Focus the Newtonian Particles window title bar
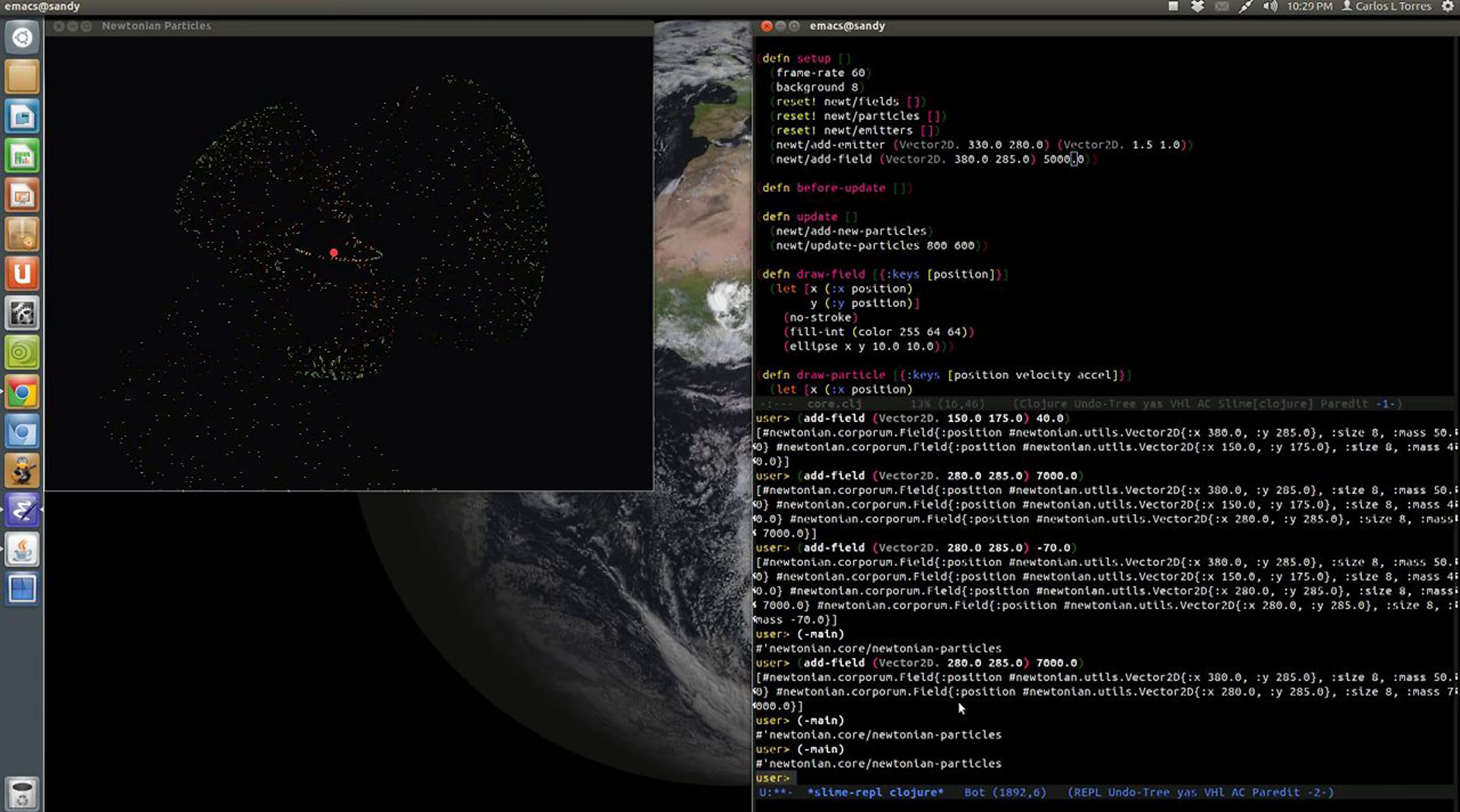The image size is (1460, 812). point(349,26)
